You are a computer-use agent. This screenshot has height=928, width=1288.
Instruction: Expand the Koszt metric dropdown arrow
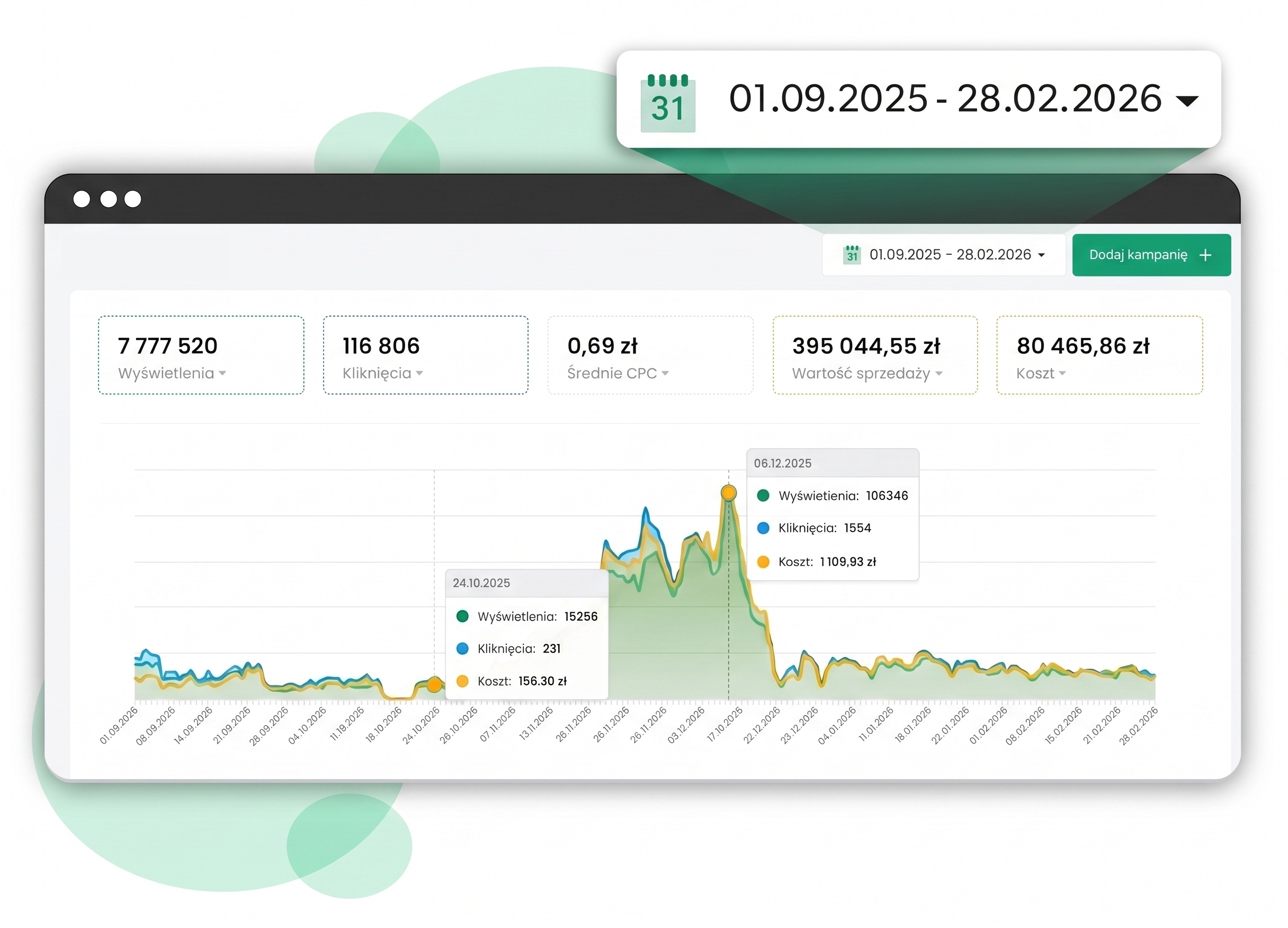pyautogui.click(x=1062, y=374)
